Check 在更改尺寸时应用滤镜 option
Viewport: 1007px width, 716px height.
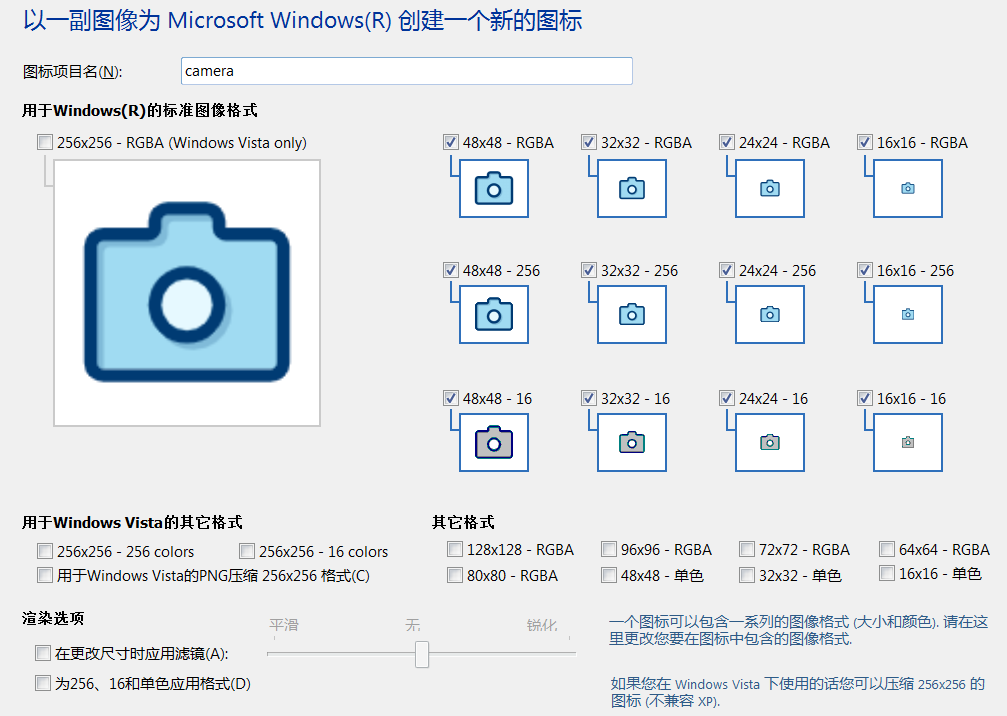tap(44, 653)
